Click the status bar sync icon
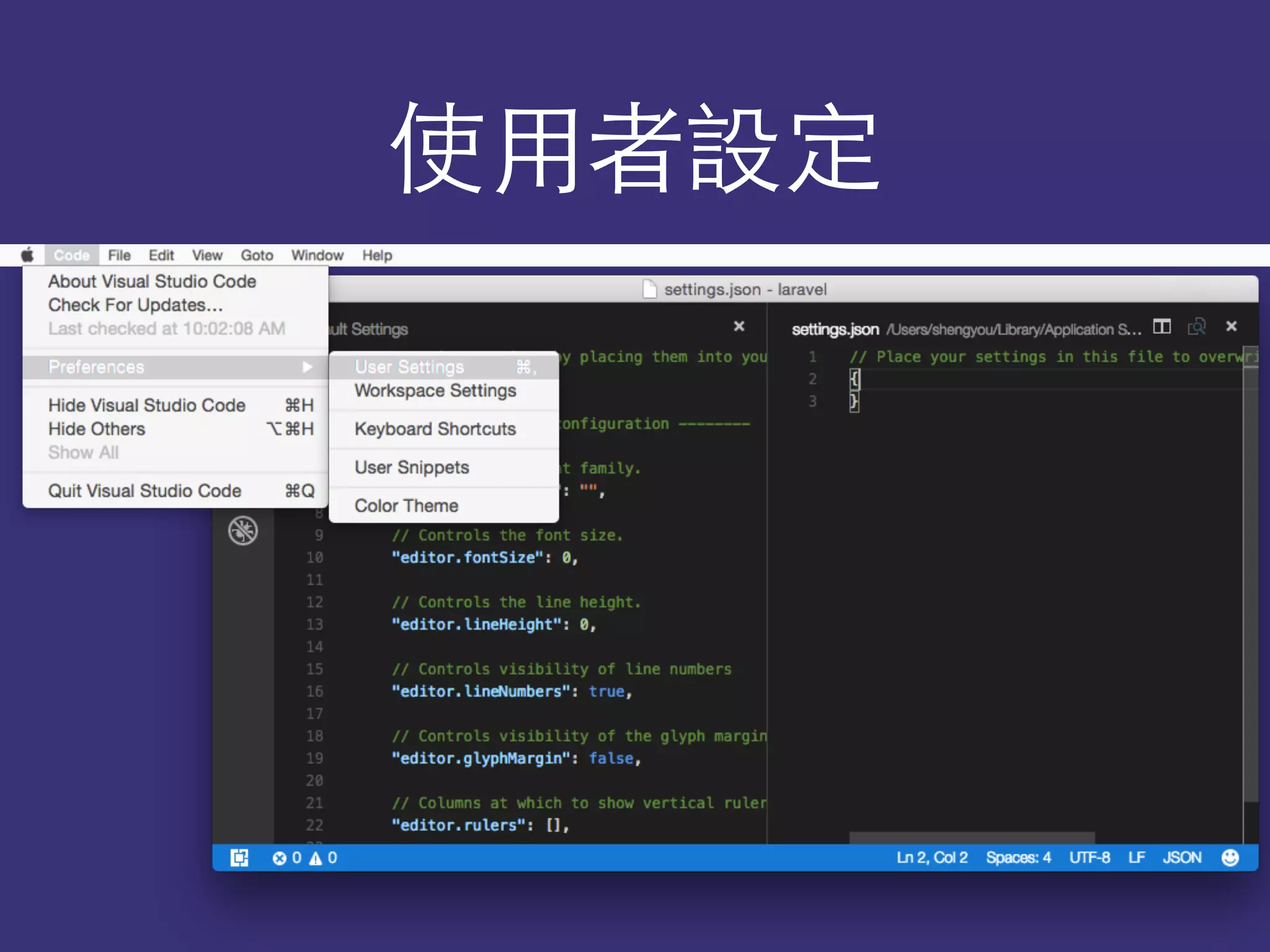 click(x=239, y=857)
